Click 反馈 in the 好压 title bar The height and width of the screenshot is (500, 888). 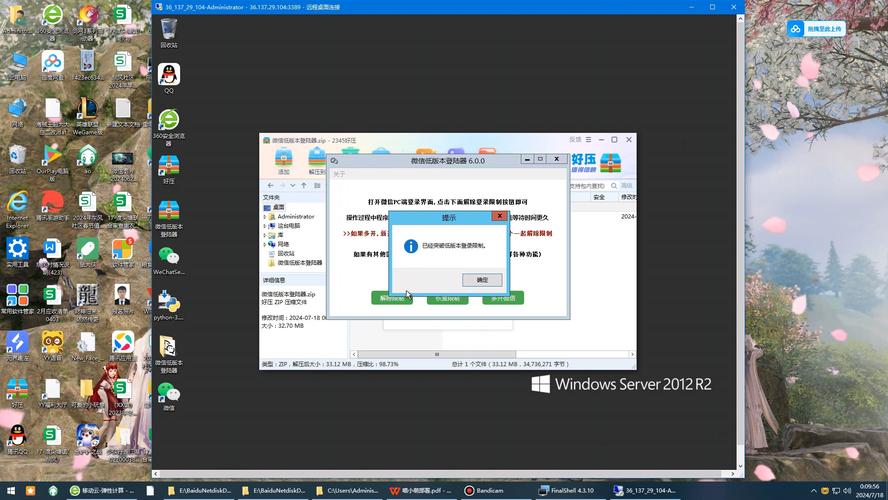(575, 139)
